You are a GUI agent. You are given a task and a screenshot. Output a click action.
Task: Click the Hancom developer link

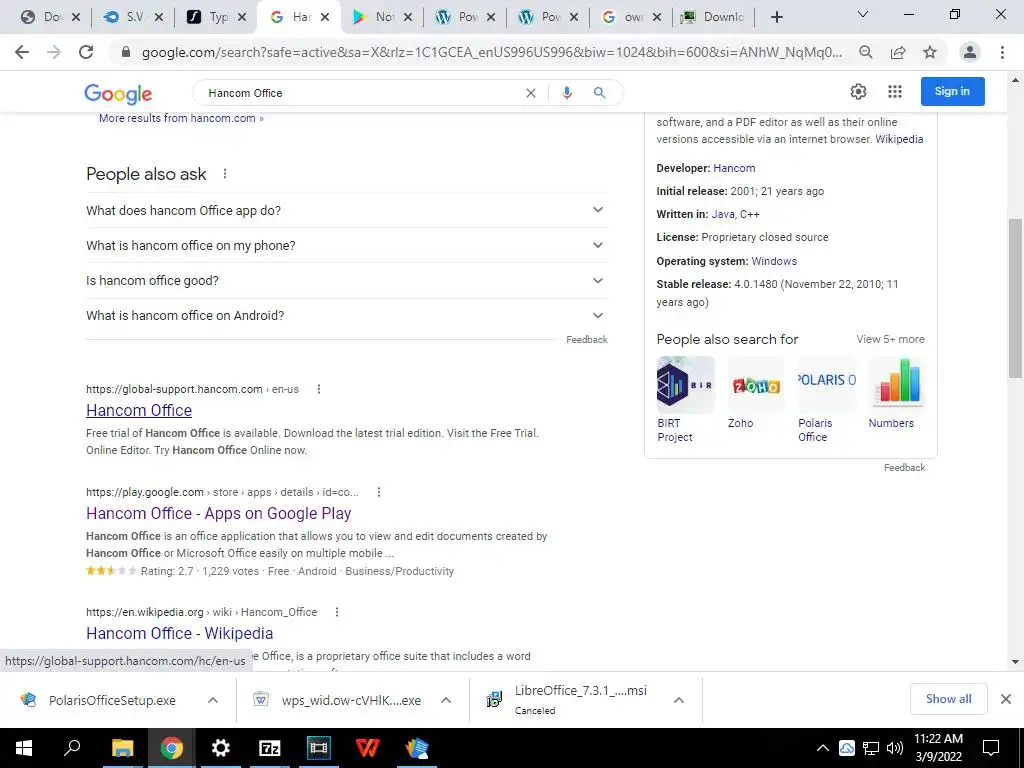[x=734, y=168]
